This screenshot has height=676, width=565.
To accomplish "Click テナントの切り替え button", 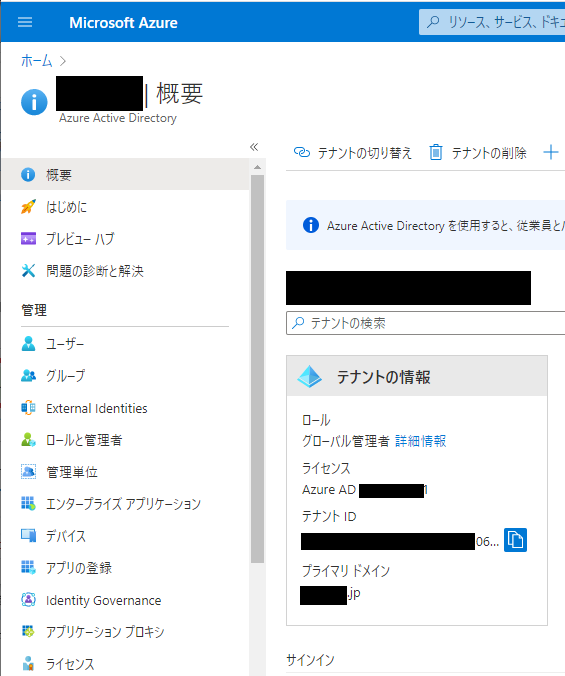I will (x=353, y=153).
